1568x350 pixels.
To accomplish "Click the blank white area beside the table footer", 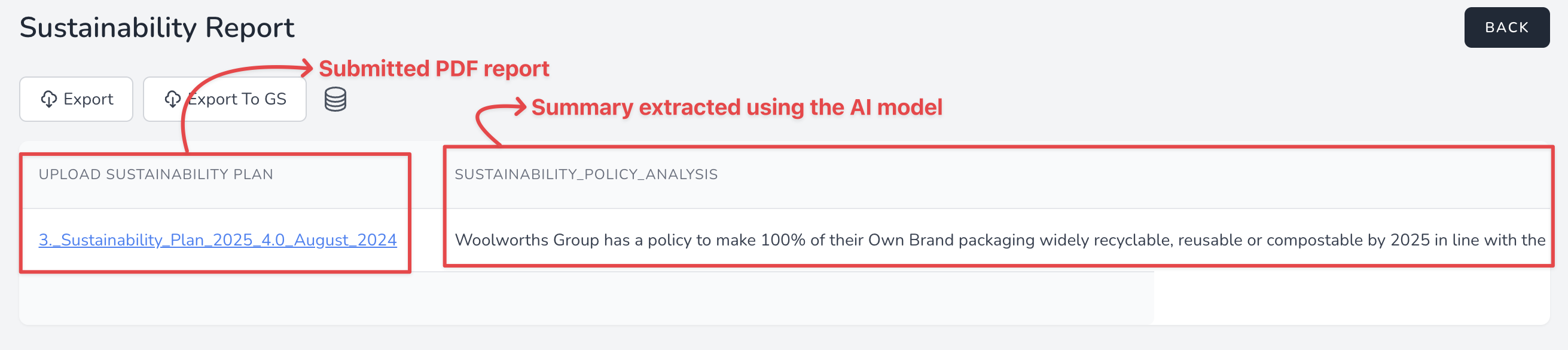I will (1352, 298).
